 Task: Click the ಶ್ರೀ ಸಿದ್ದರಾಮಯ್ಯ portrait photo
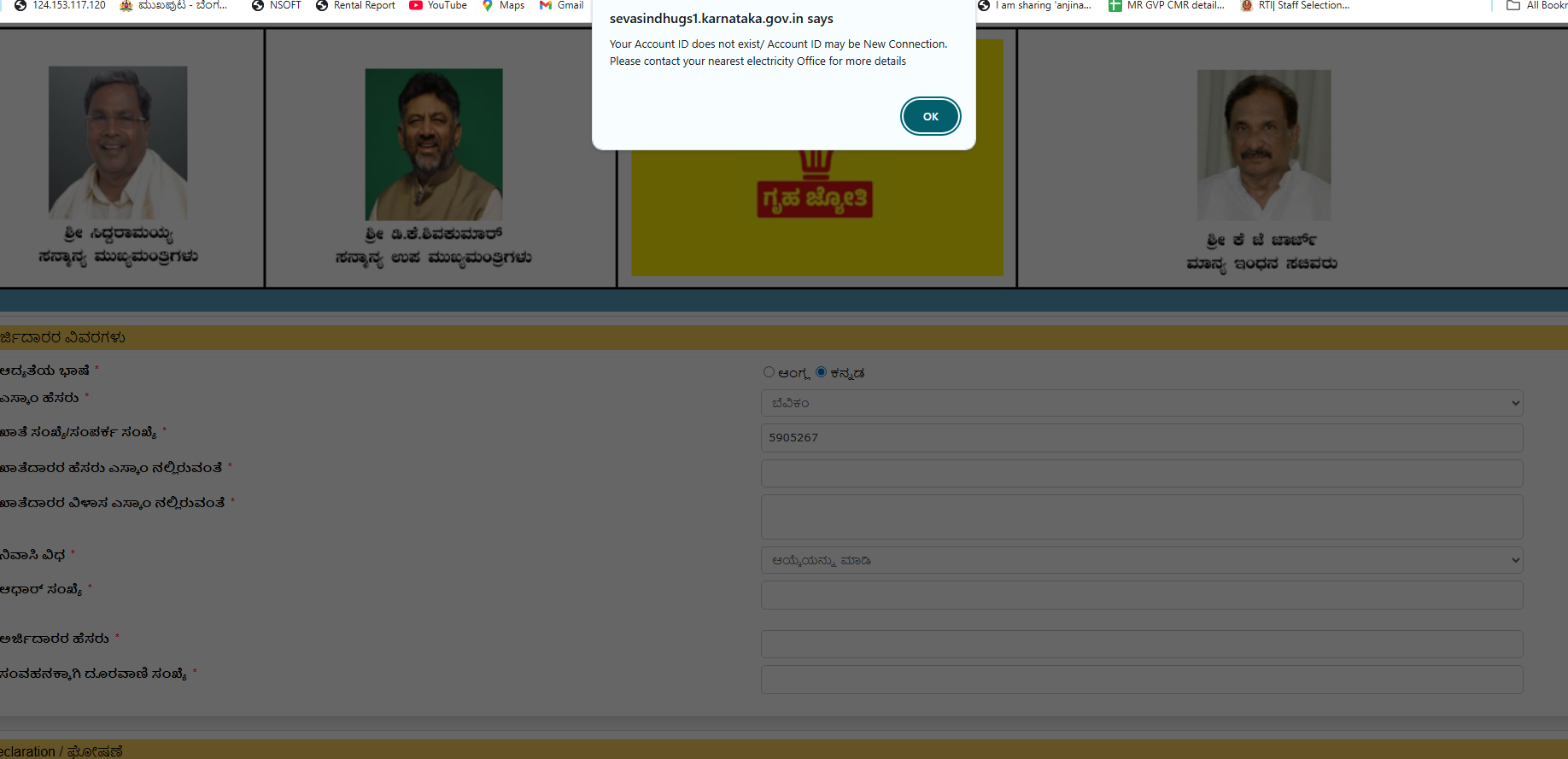point(118,143)
